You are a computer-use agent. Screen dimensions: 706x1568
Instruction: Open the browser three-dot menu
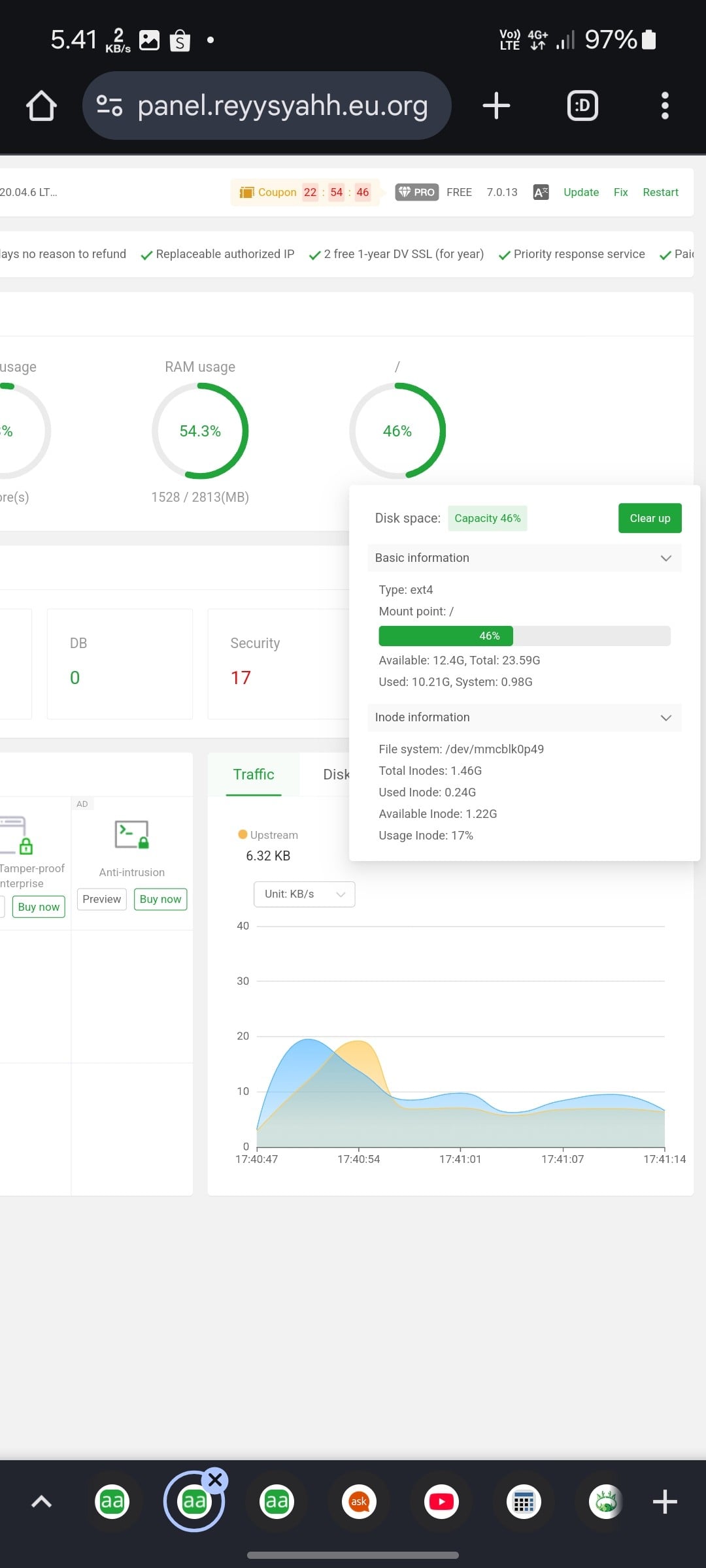(665, 106)
